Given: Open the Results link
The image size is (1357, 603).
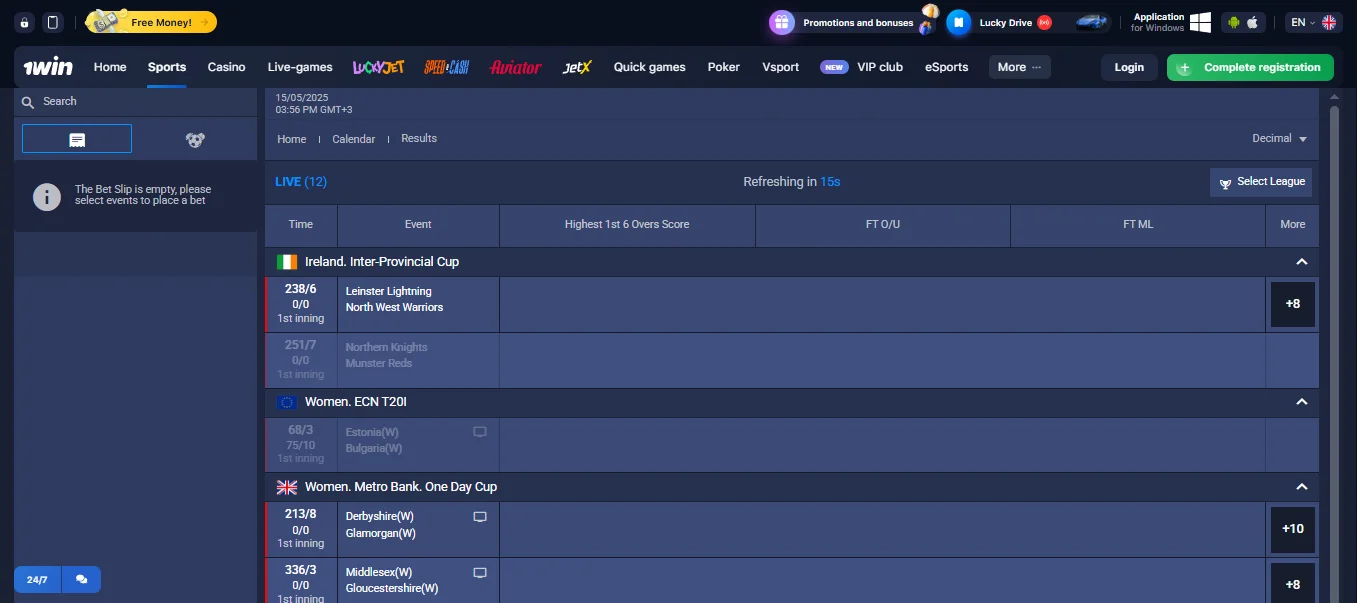Looking at the screenshot, I should [x=419, y=138].
